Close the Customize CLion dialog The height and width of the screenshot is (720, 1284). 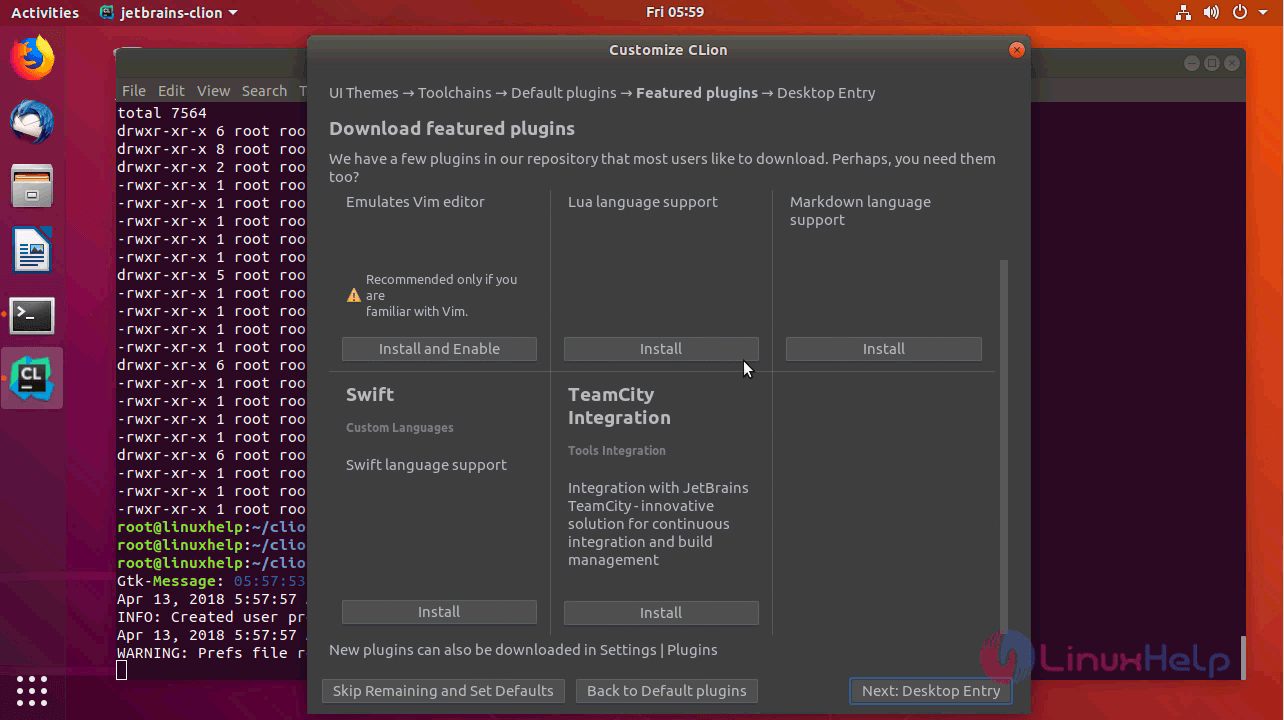tap(1017, 50)
